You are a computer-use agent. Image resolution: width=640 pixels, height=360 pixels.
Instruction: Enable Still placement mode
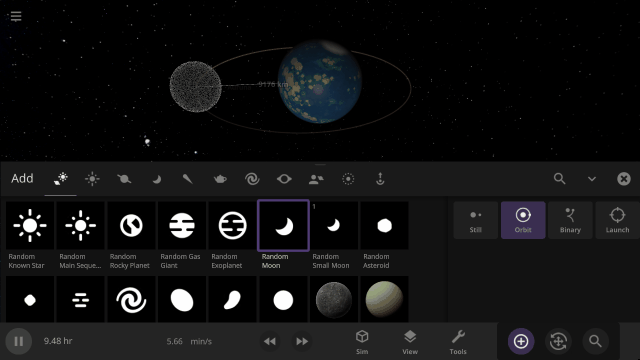476,220
